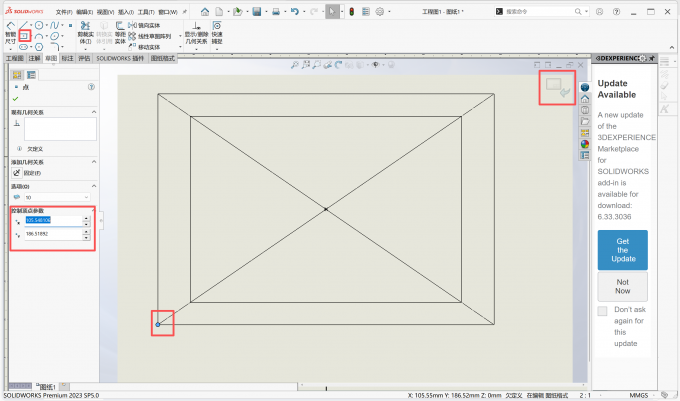This screenshot has height=401, width=680.
Task: Click the Get the Update button
Action: pyautogui.click(x=622, y=249)
